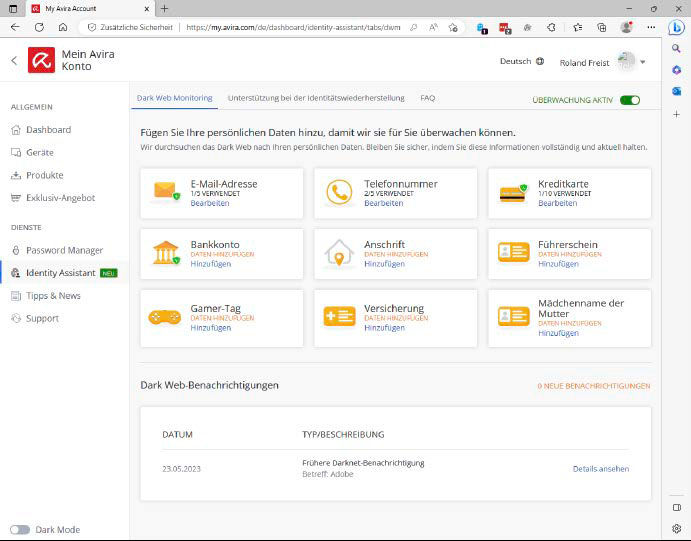Click the Führerschein ID card icon

click(x=513, y=252)
